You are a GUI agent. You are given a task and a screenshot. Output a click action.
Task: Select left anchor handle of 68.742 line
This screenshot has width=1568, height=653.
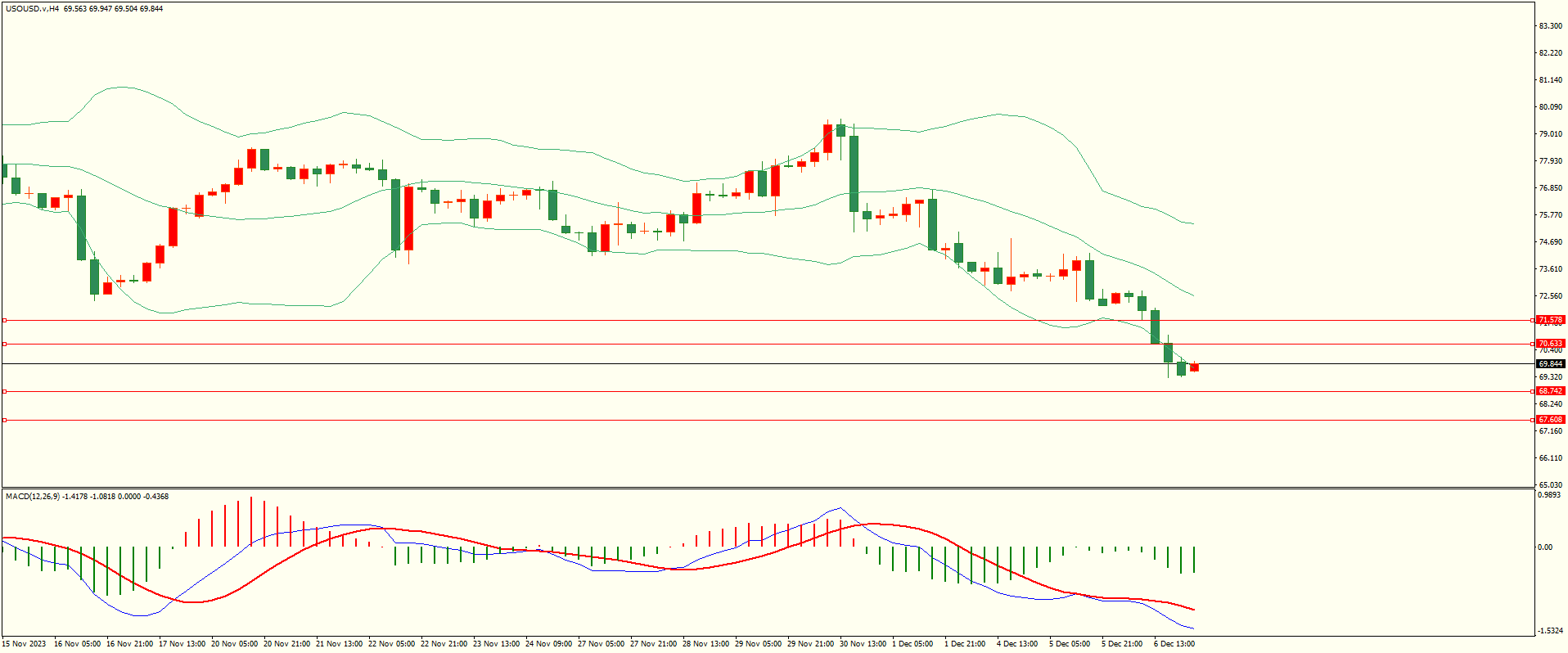(x=4, y=391)
